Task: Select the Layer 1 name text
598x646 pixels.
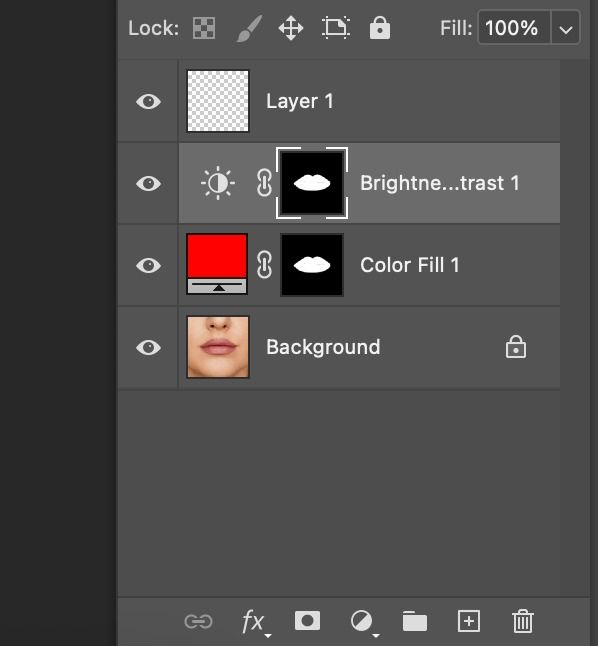Action: point(300,101)
